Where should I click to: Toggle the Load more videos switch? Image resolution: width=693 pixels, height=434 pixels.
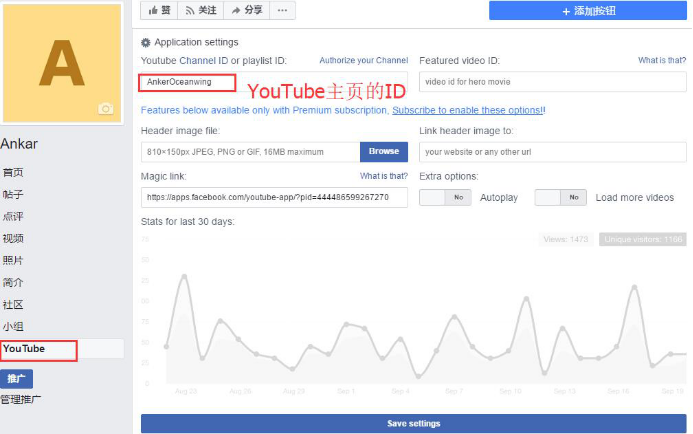(560, 198)
